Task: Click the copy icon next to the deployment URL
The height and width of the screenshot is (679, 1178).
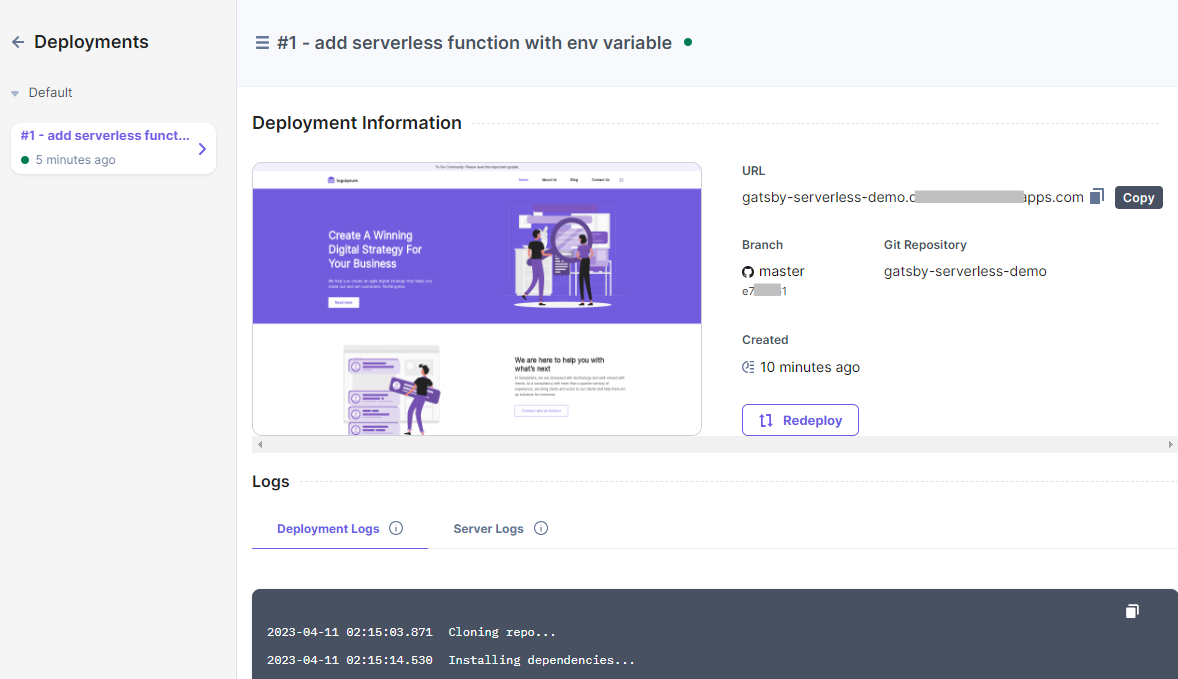Action: pyautogui.click(x=1096, y=196)
